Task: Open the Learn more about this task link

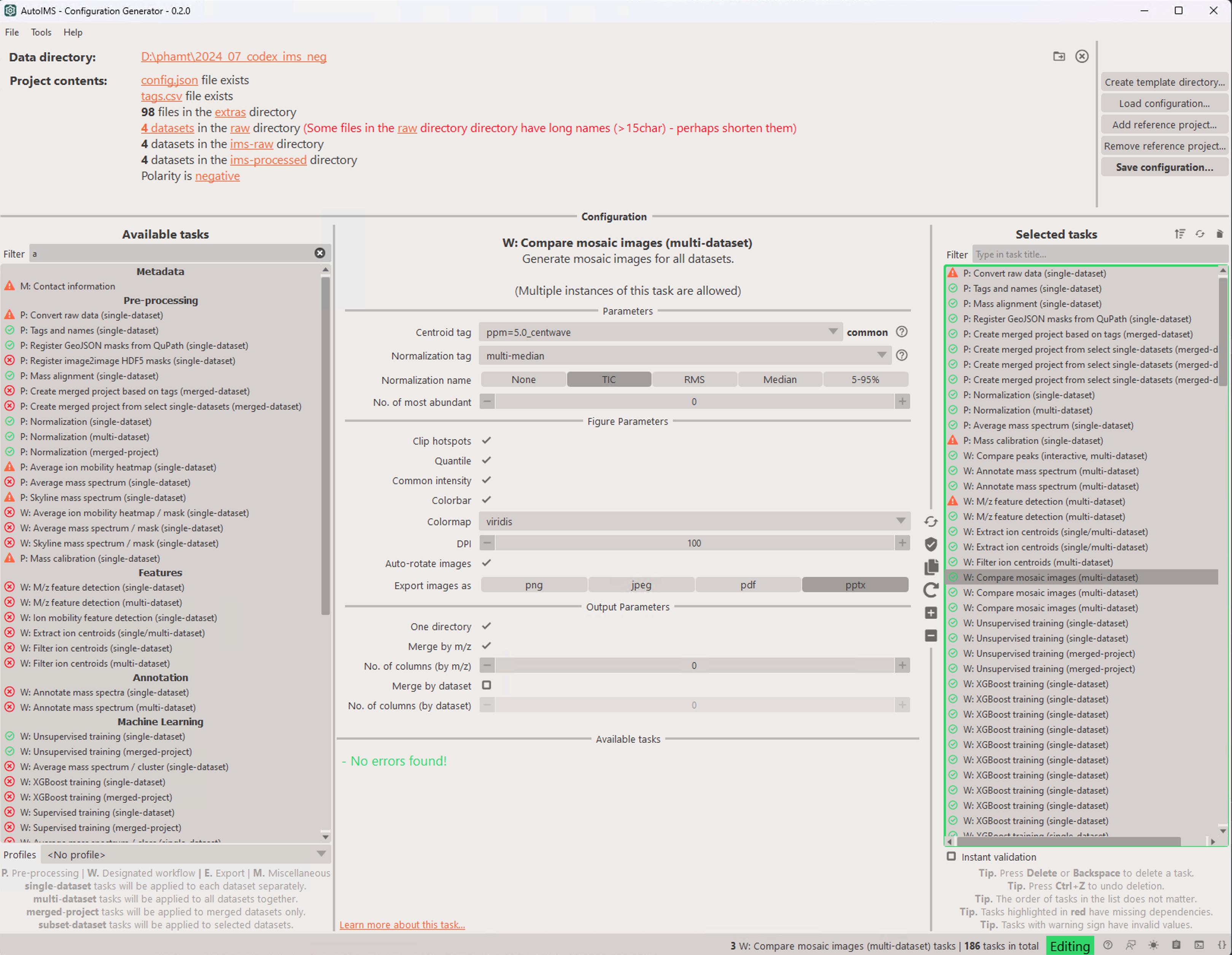Action: point(402,925)
